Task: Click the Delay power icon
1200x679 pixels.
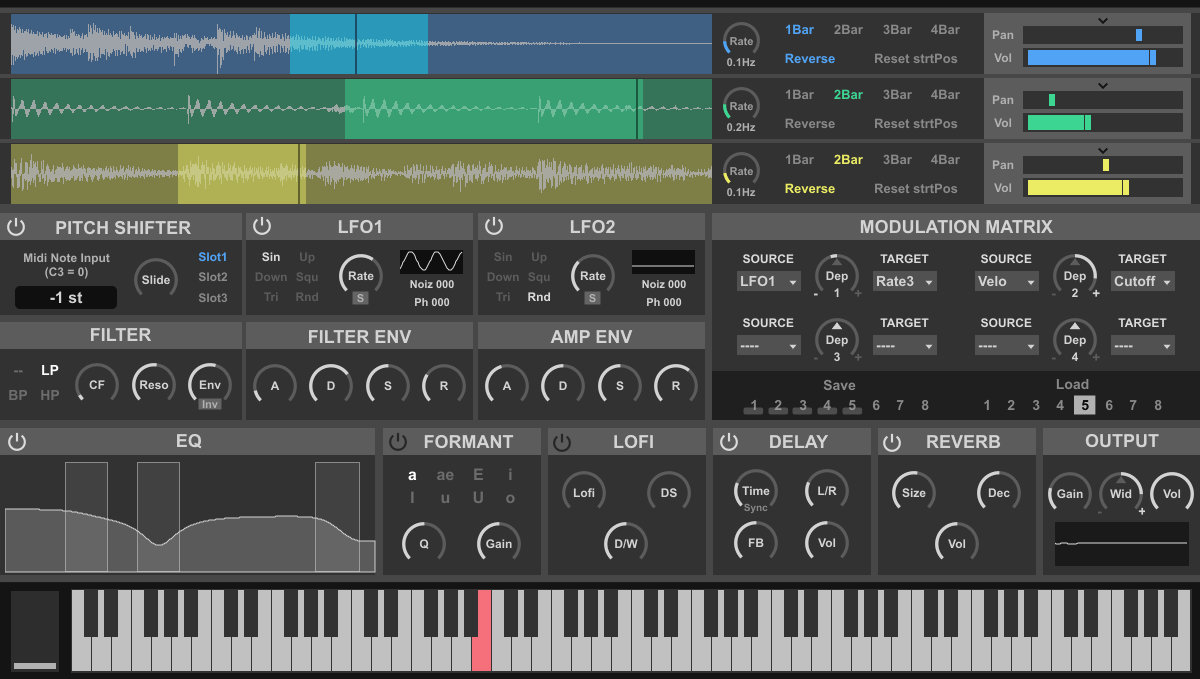Action: click(729, 442)
